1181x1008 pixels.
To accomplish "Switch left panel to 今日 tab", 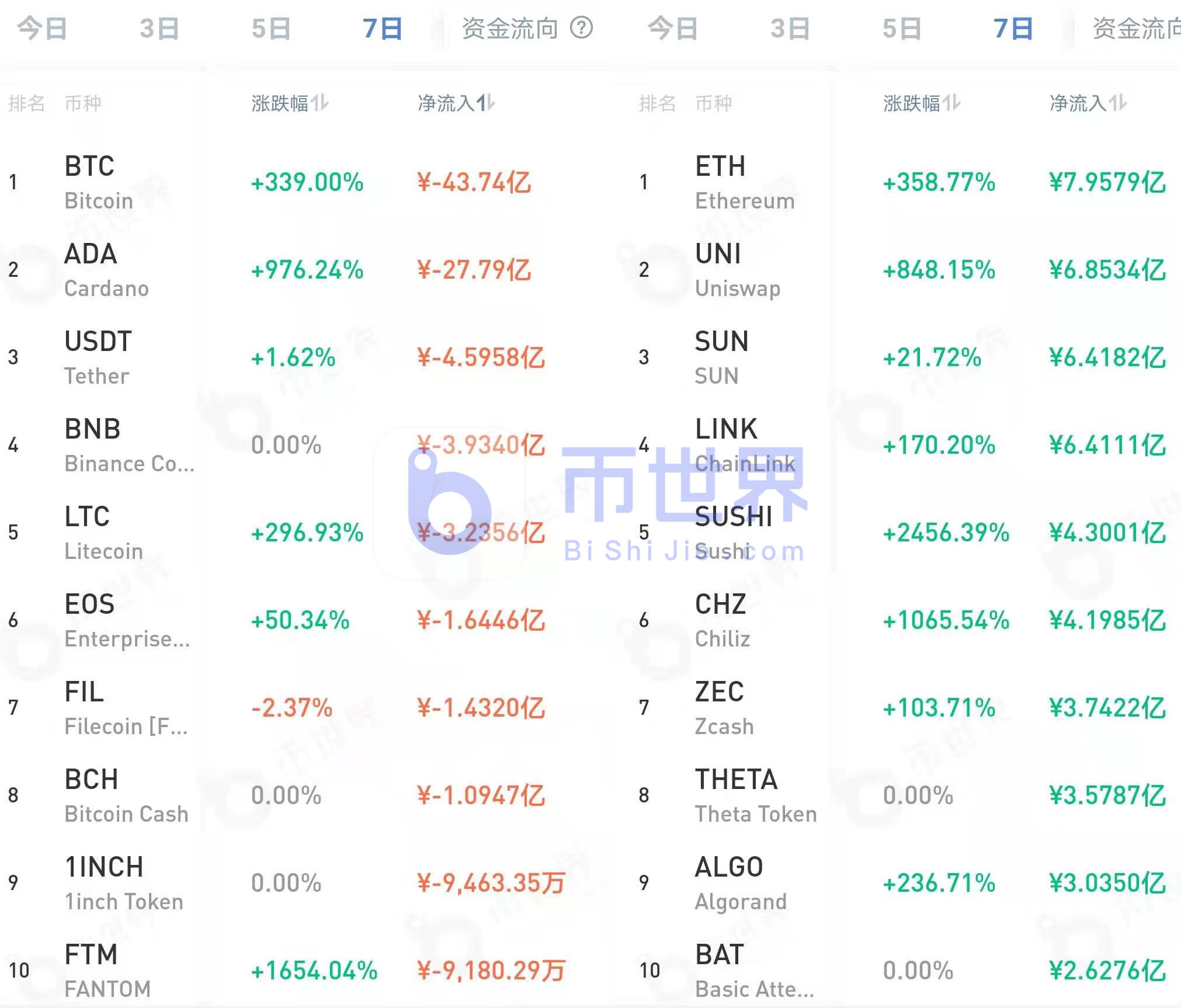I will point(42,29).
